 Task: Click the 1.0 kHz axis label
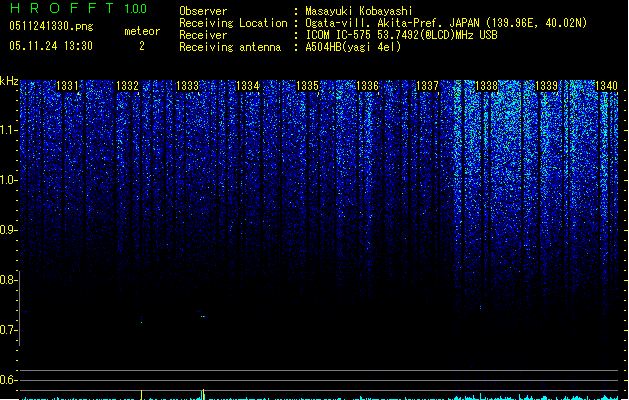tap(7, 180)
